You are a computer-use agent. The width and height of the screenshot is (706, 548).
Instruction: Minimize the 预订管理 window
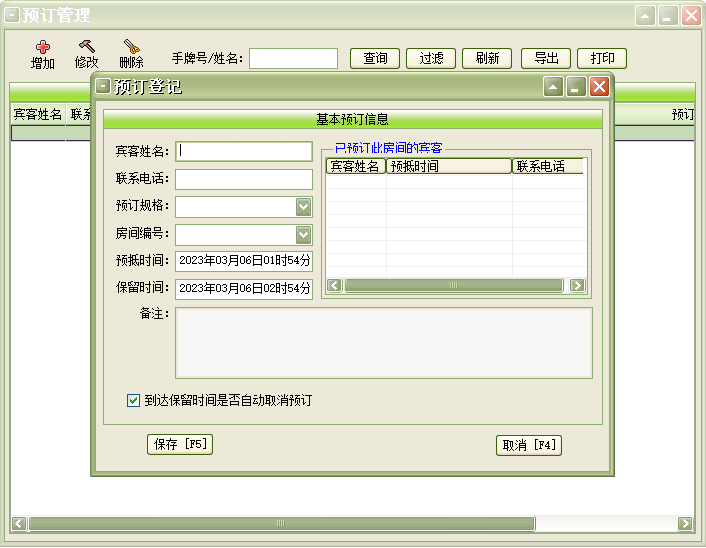point(668,16)
